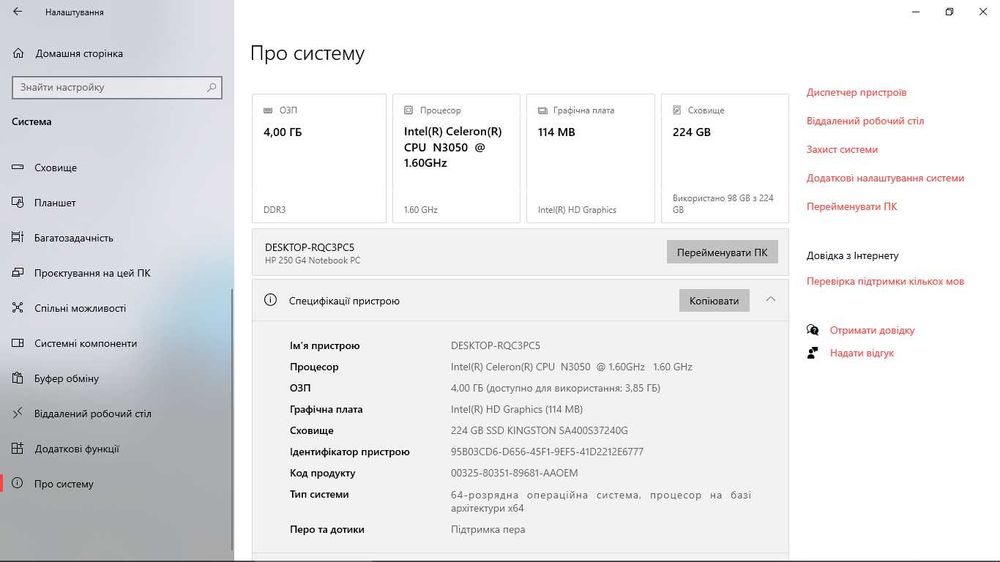1000x562 pixels.
Task: Click the Ім'я пристрою value DESKTOP-RQC3PC5
Action: [495, 345]
